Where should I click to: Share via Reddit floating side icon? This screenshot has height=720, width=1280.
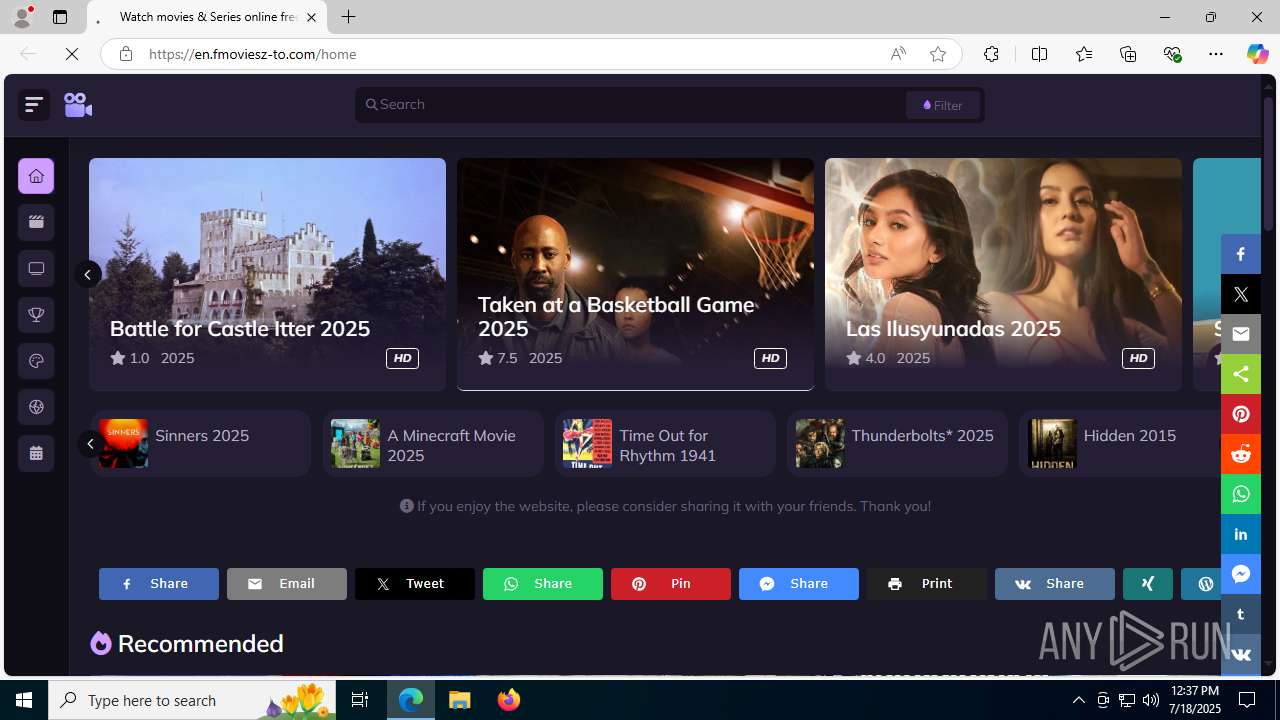[1240, 454]
